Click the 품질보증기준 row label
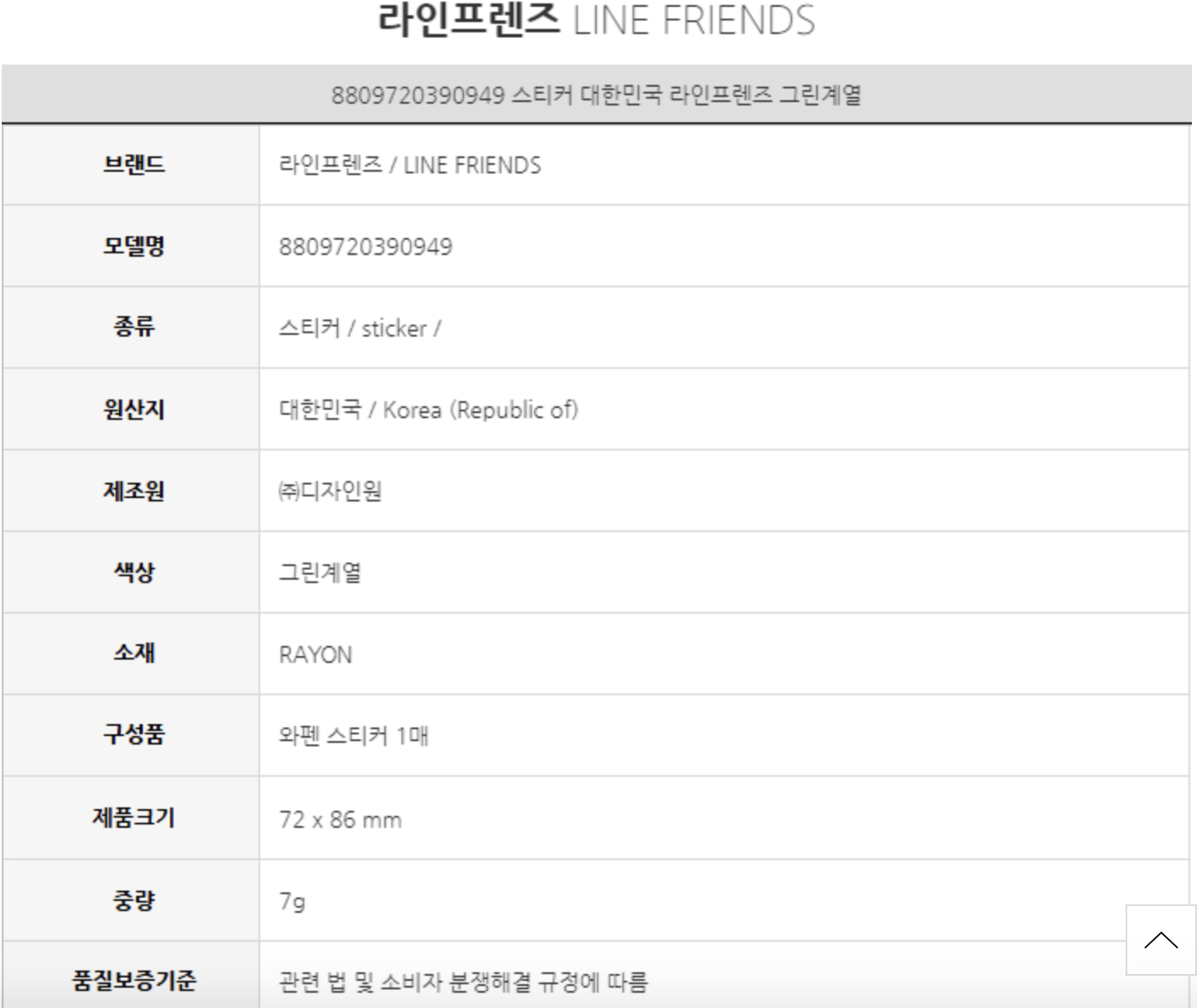The width and height of the screenshot is (1197, 1008). 133,981
